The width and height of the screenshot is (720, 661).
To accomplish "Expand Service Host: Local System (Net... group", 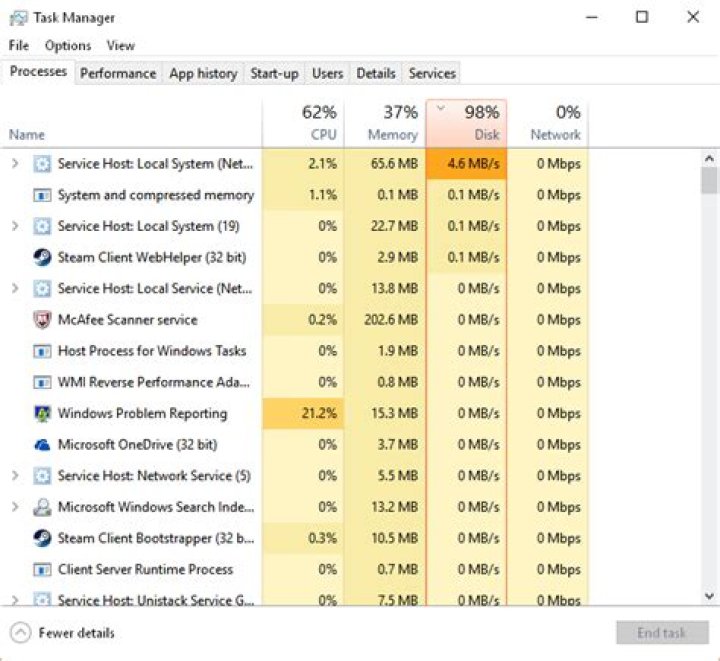I will pos(15,163).
